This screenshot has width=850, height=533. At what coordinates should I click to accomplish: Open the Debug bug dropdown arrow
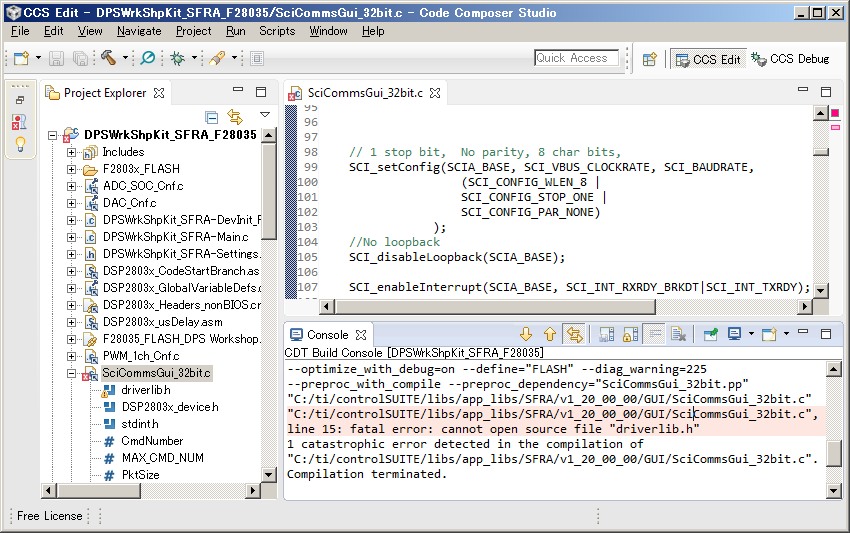tap(194, 57)
